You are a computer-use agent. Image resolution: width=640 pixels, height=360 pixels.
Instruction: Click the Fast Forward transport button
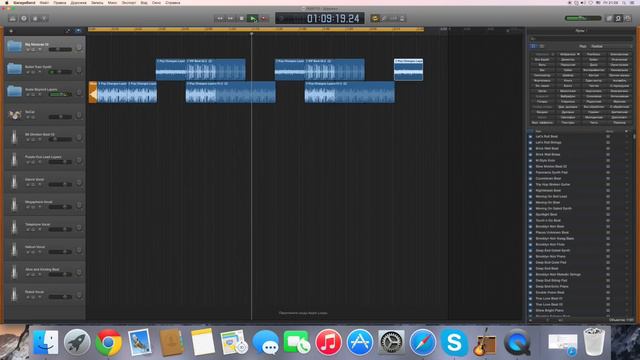click(x=231, y=18)
